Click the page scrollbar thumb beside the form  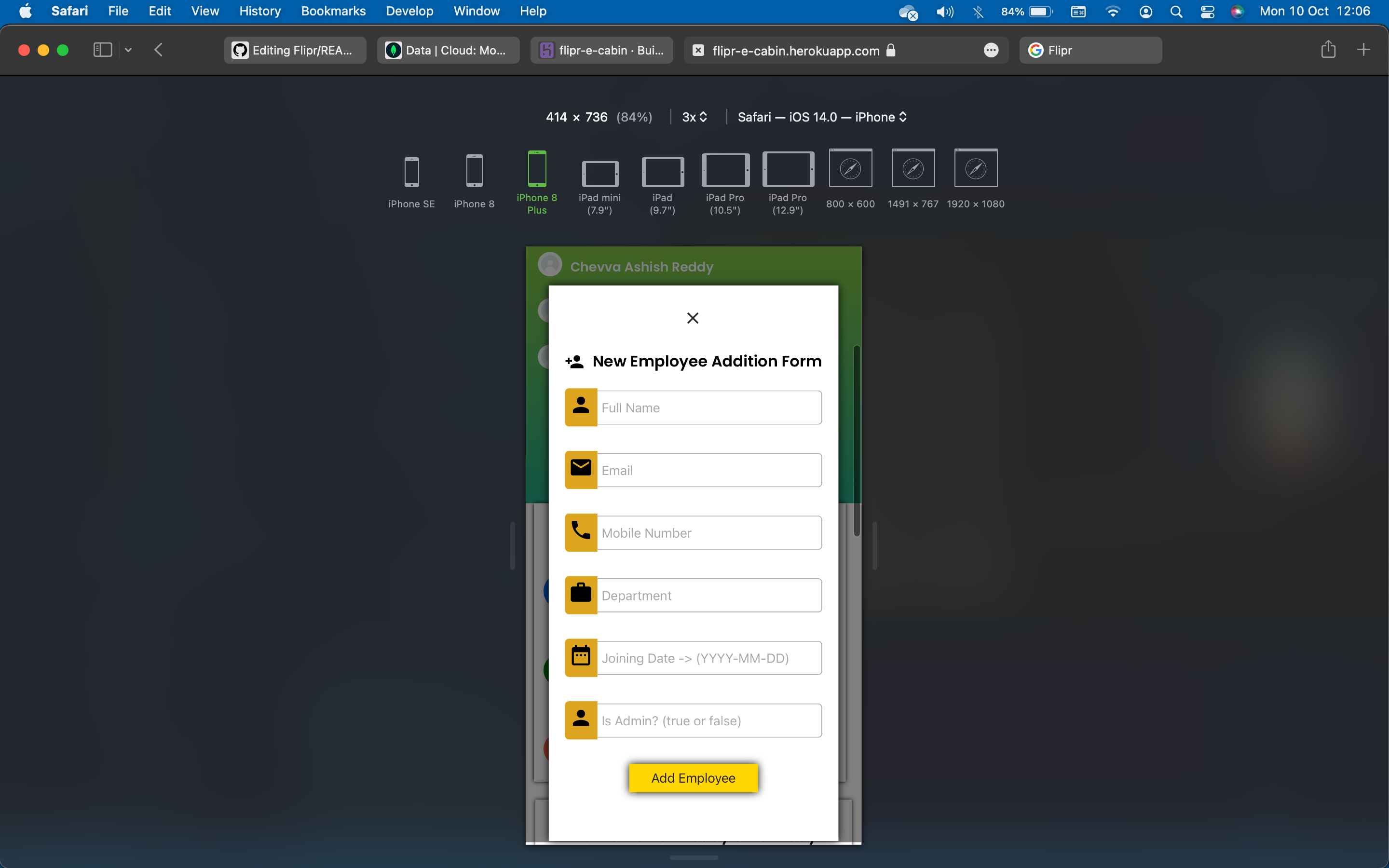[857, 441]
